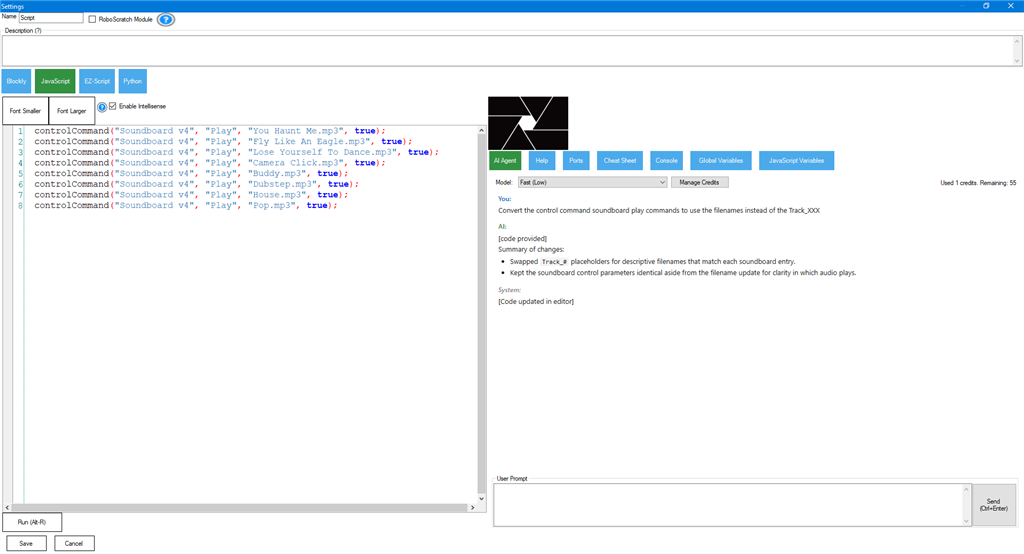Switch to the Blockly tab

tap(16, 81)
